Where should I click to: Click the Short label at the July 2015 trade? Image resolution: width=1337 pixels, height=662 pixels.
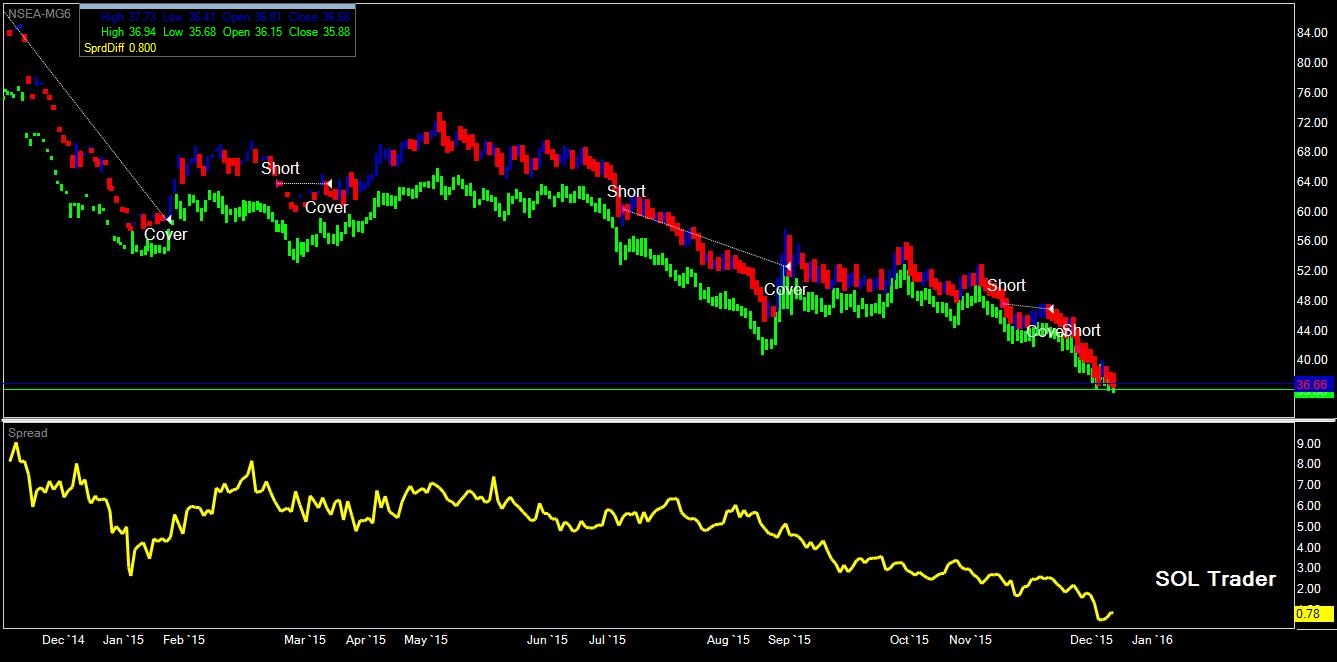(626, 191)
